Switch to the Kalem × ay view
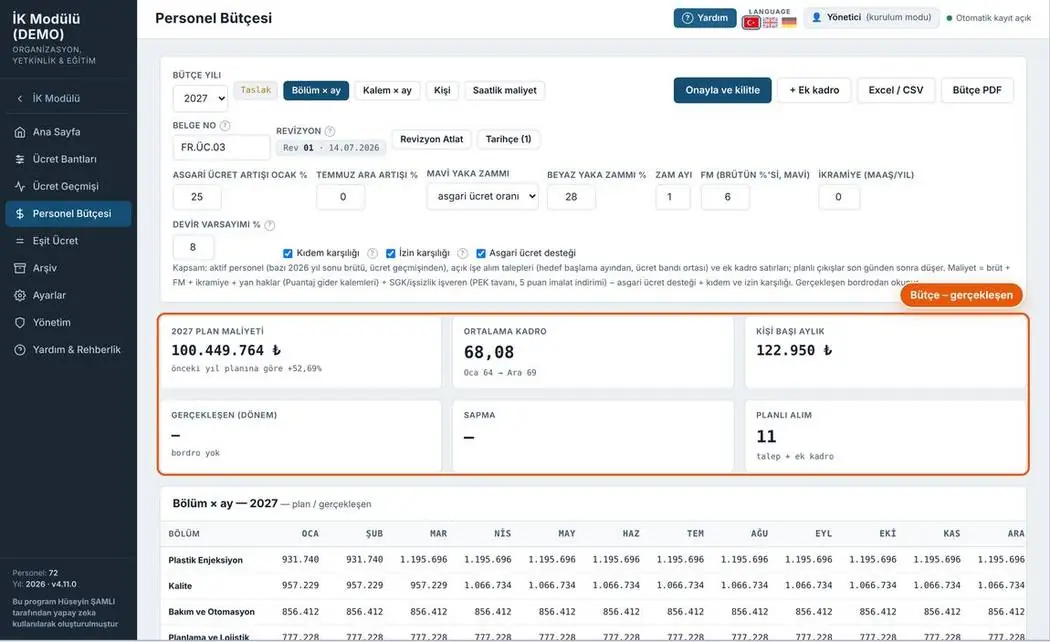 [387, 90]
